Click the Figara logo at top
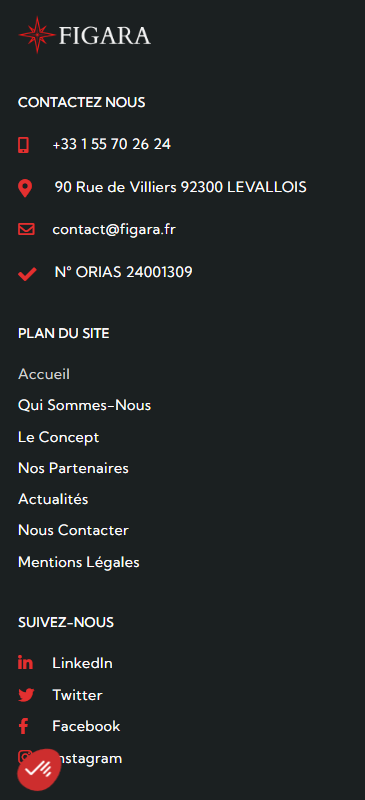365x800 pixels. [85, 35]
